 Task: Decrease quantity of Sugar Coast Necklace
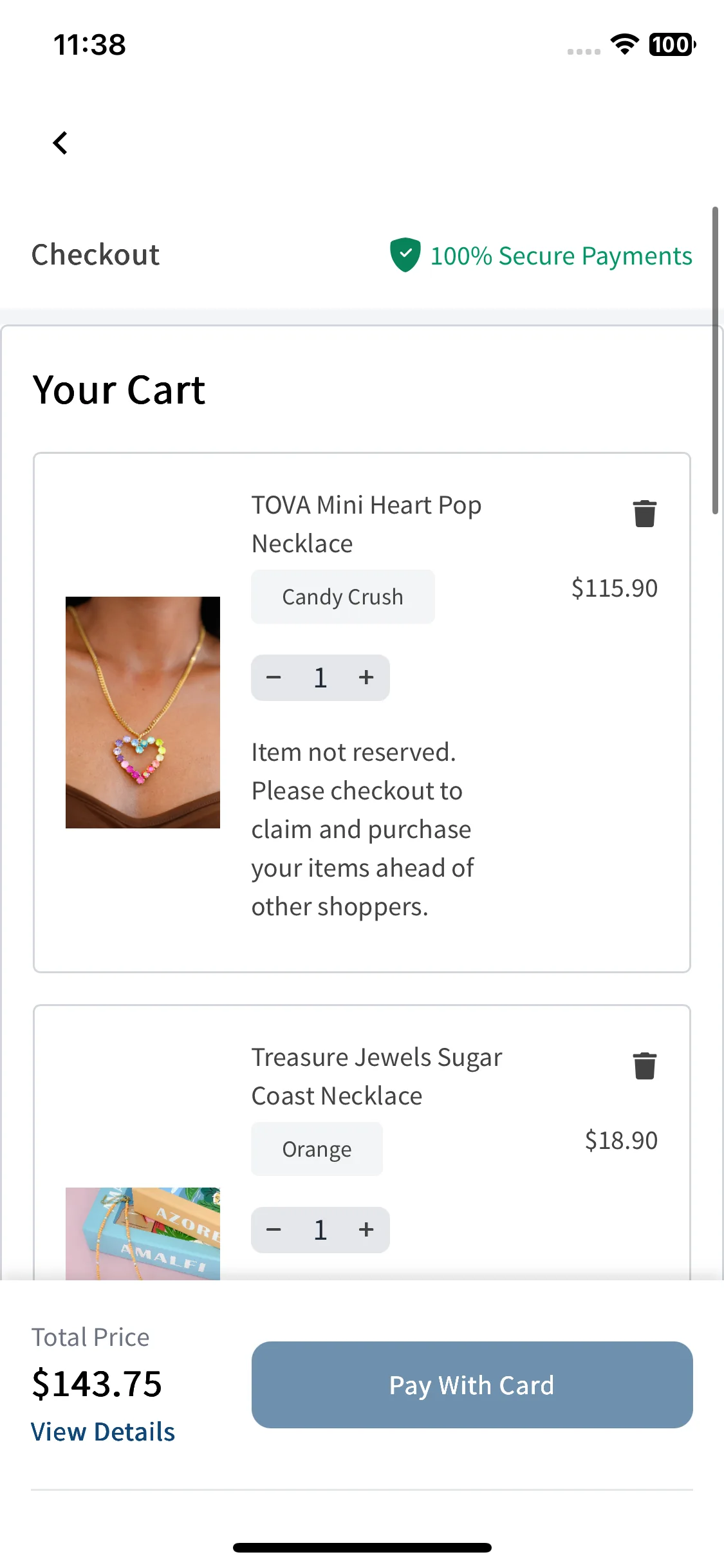[x=274, y=1229]
